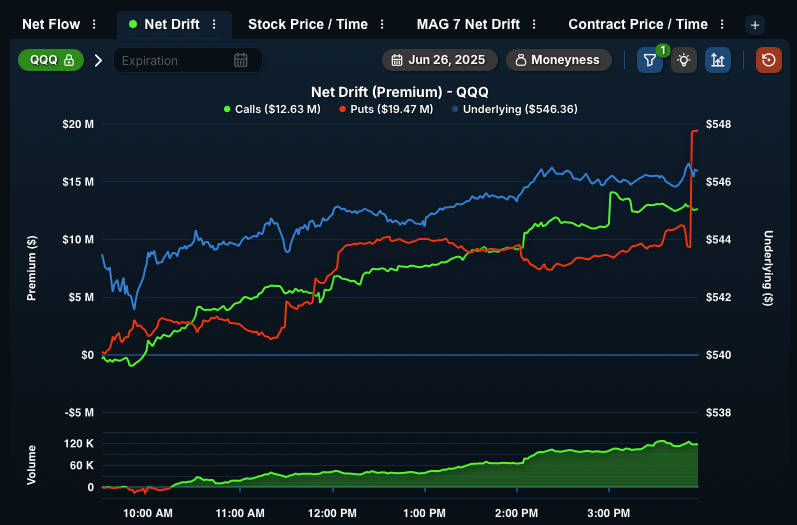
Task: Open Net Flow tab options menu
Action: point(94,24)
